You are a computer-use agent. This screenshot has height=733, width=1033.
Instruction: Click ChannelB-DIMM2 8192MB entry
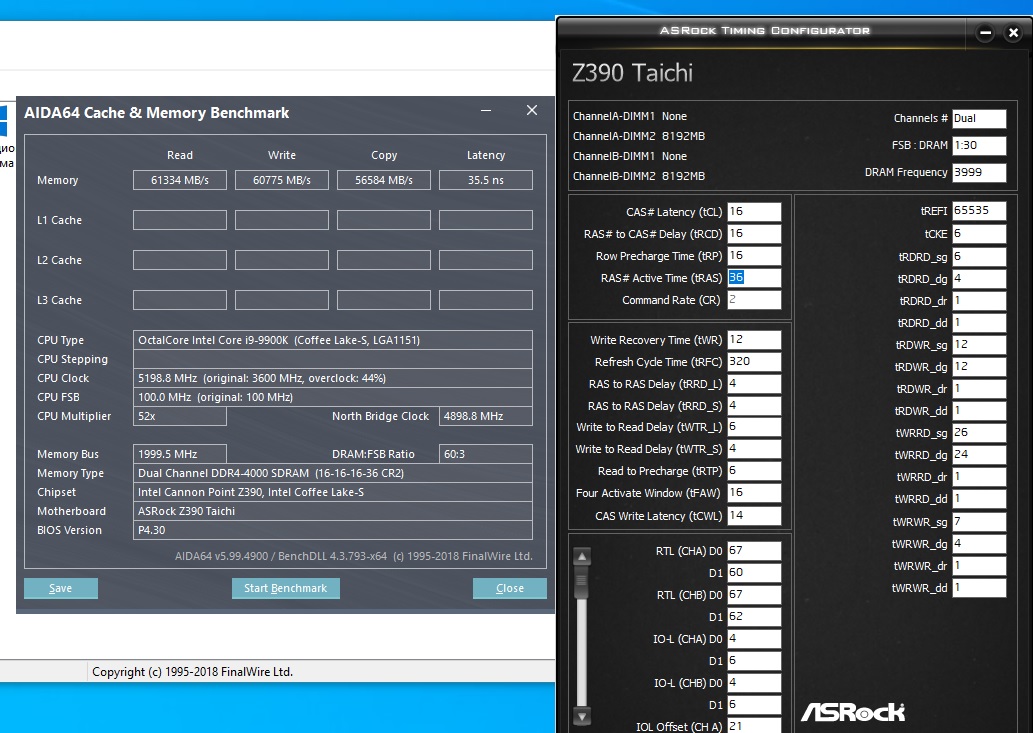639,176
